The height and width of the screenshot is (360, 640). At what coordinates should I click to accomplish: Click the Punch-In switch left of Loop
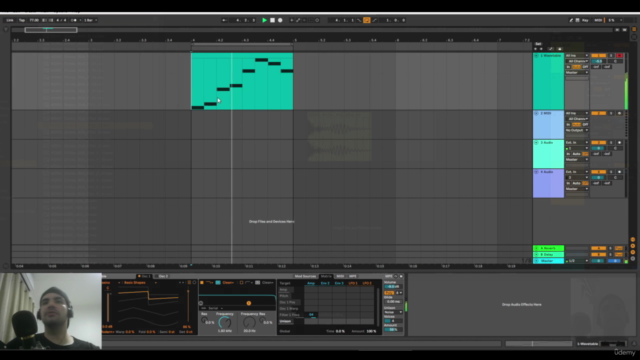[x=359, y=20]
